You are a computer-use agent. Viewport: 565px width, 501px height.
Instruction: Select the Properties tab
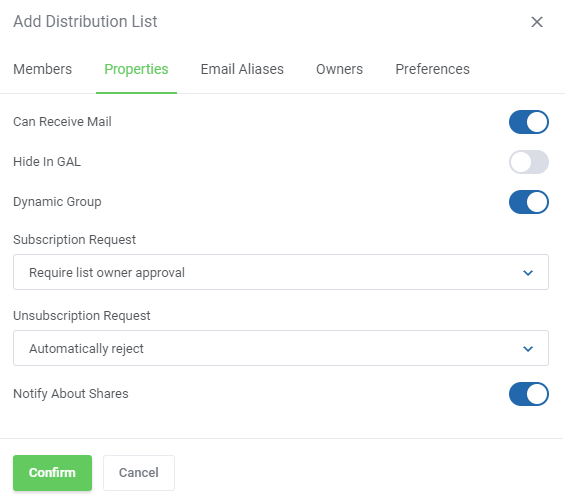pos(136,69)
